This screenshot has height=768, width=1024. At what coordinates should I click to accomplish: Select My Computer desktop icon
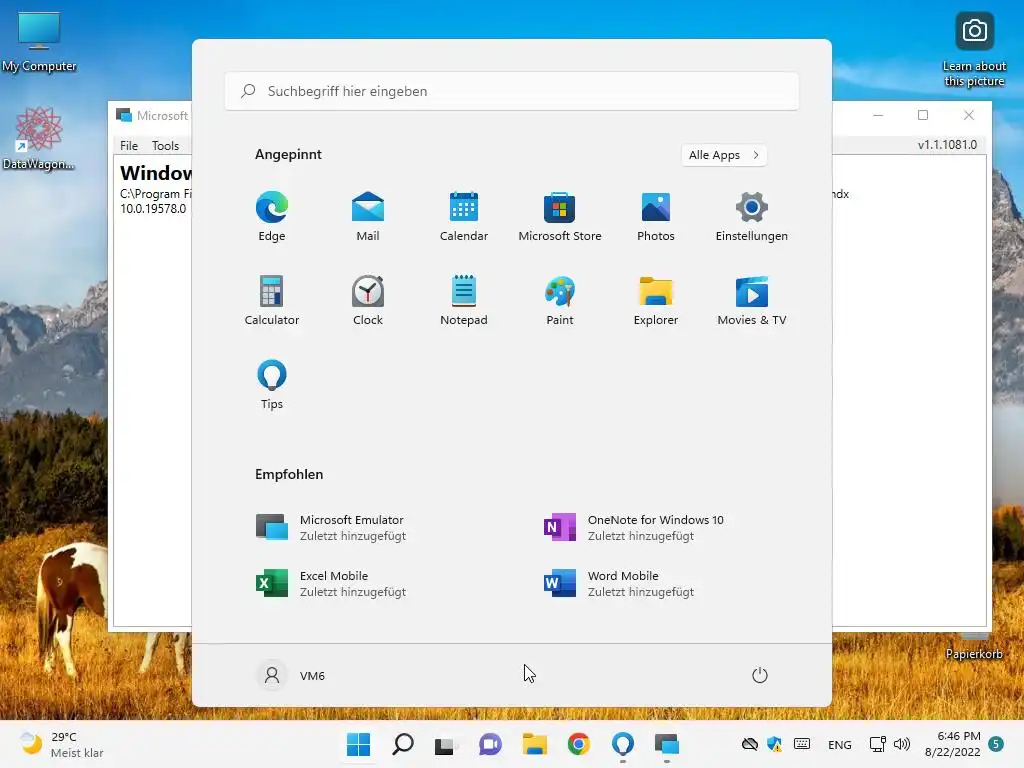tap(39, 40)
